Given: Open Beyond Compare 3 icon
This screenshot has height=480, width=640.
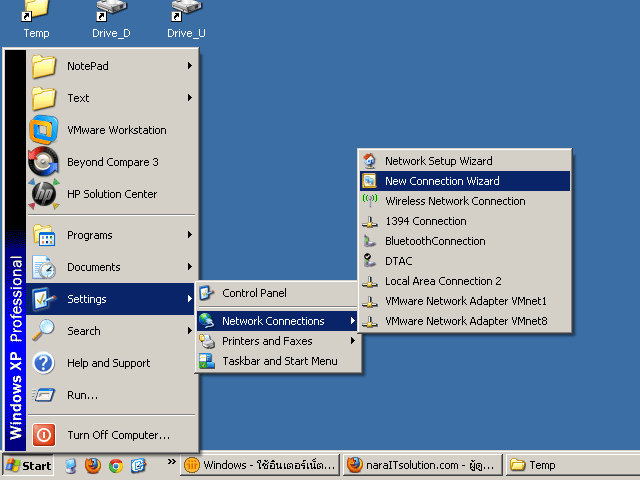Looking at the screenshot, I should (x=44, y=162).
